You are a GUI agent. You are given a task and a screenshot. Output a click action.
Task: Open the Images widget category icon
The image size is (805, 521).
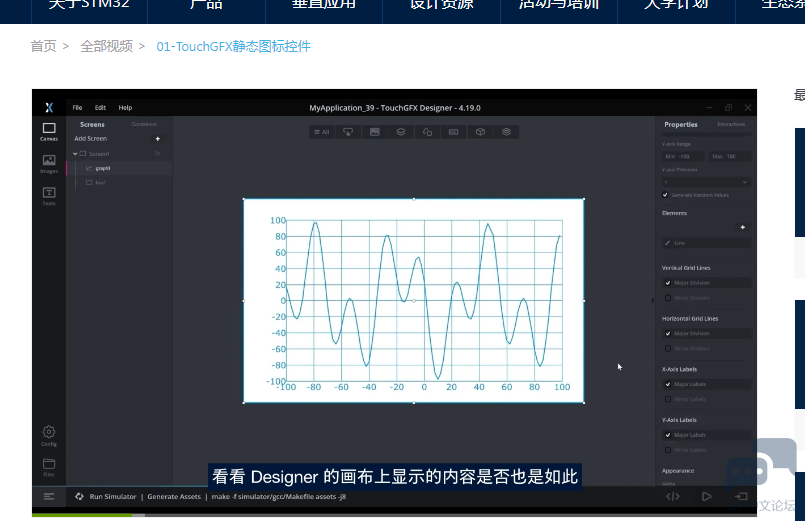(375, 132)
